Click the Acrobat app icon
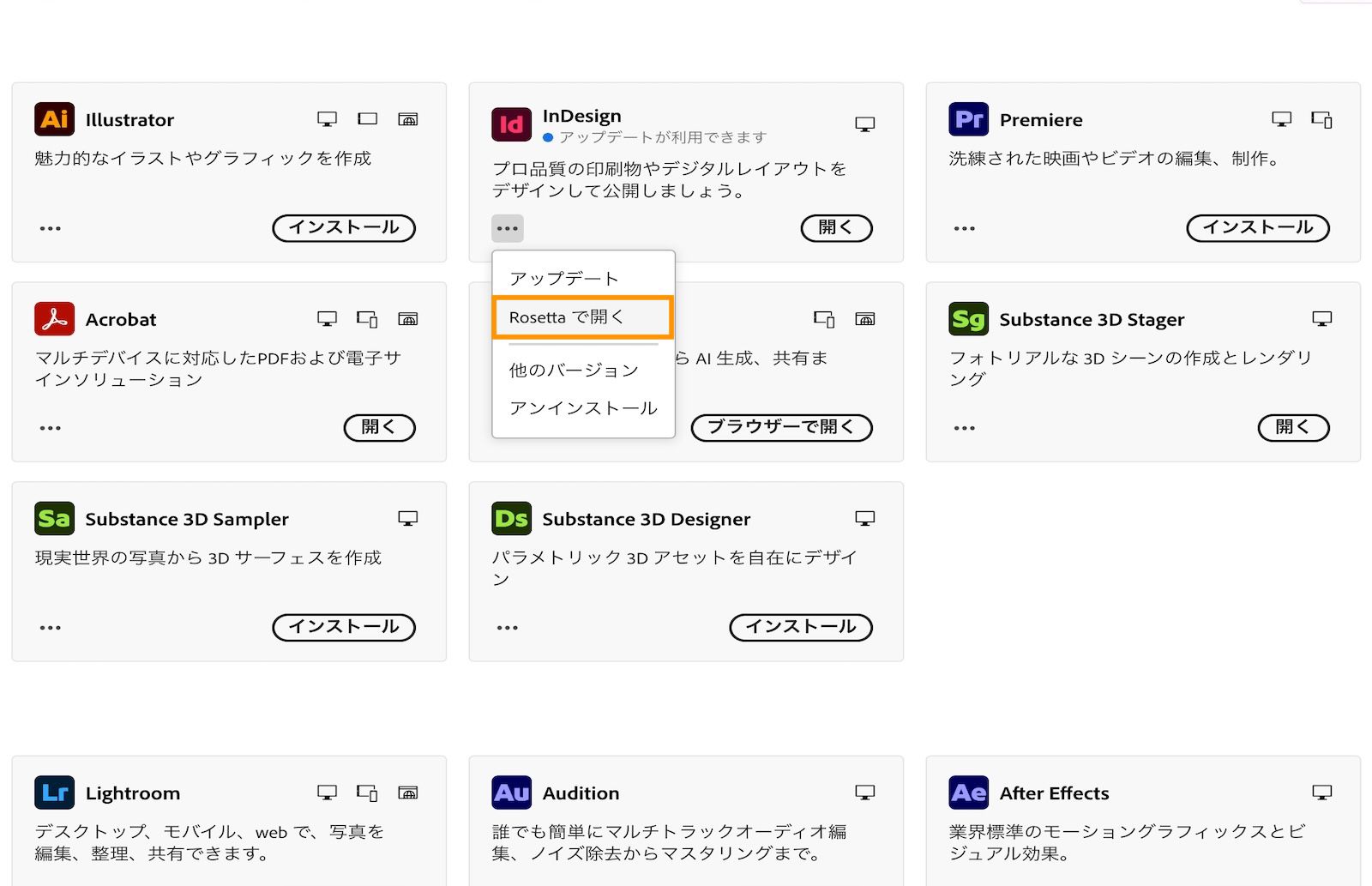The width and height of the screenshot is (1372, 886). (x=54, y=319)
